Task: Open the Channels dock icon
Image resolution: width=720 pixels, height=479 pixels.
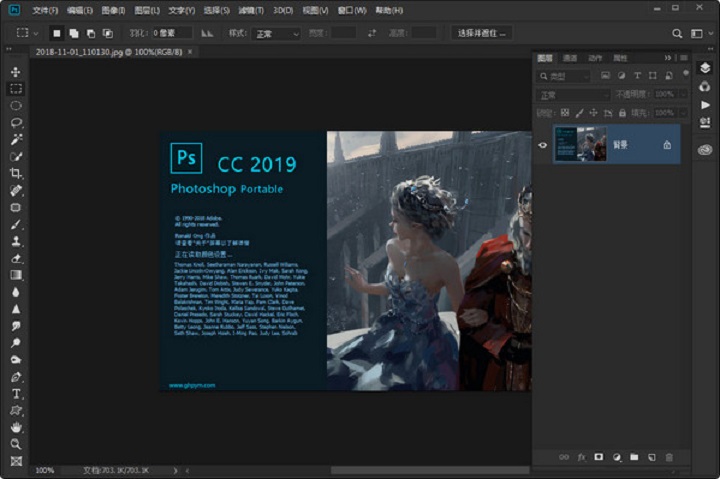Action: click(705, 86)
